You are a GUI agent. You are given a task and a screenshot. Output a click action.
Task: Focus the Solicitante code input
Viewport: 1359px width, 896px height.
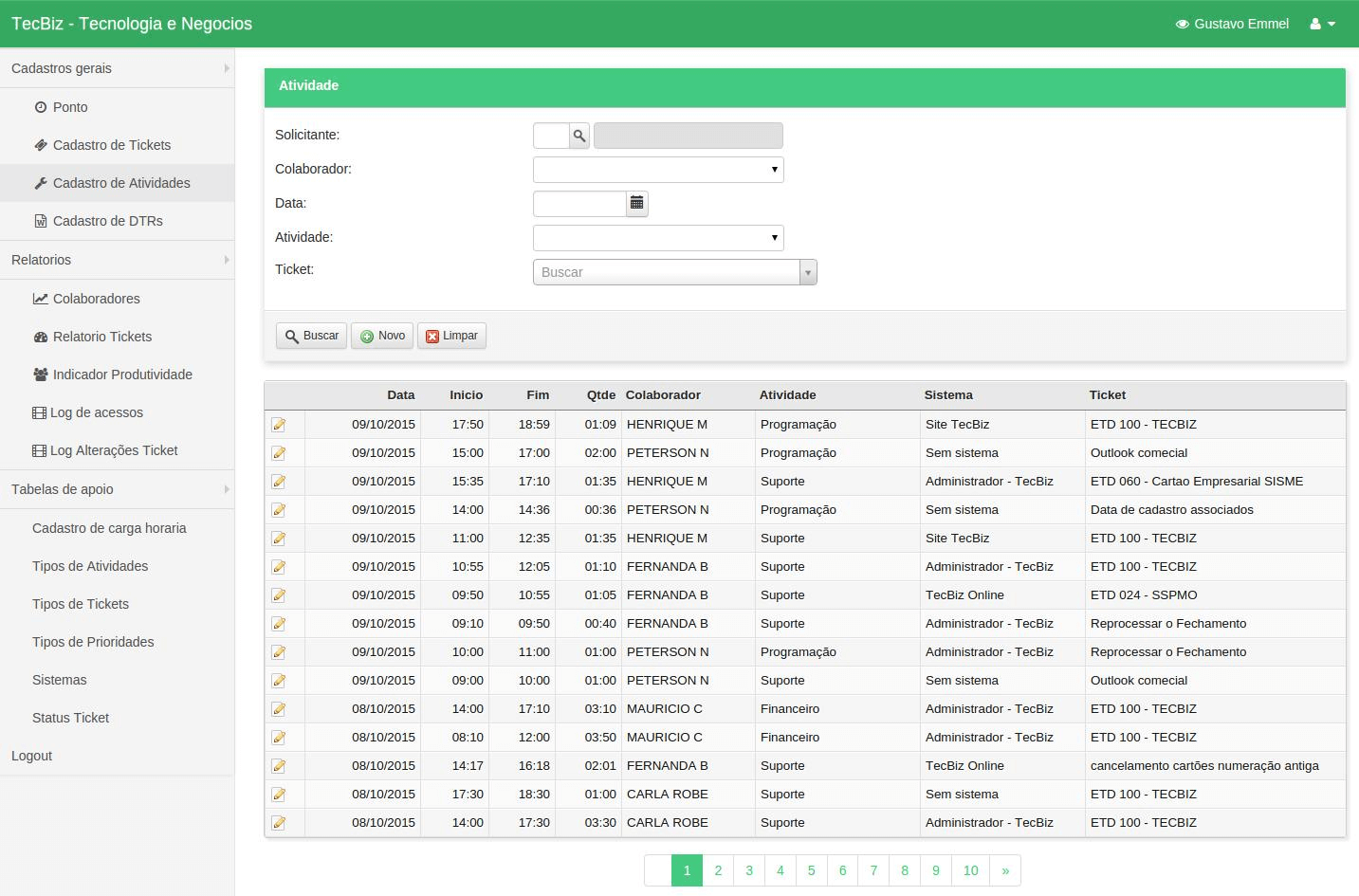pos(551,136)
